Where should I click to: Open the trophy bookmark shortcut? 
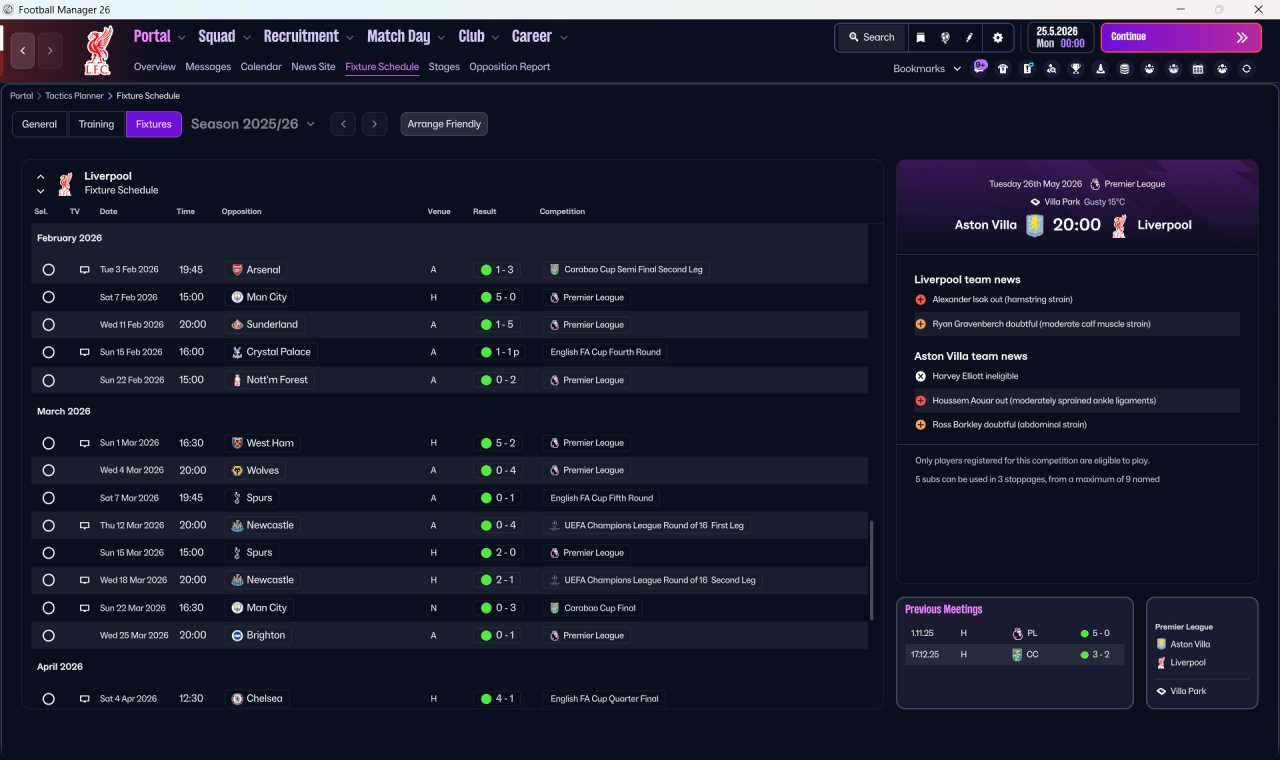1076,69
